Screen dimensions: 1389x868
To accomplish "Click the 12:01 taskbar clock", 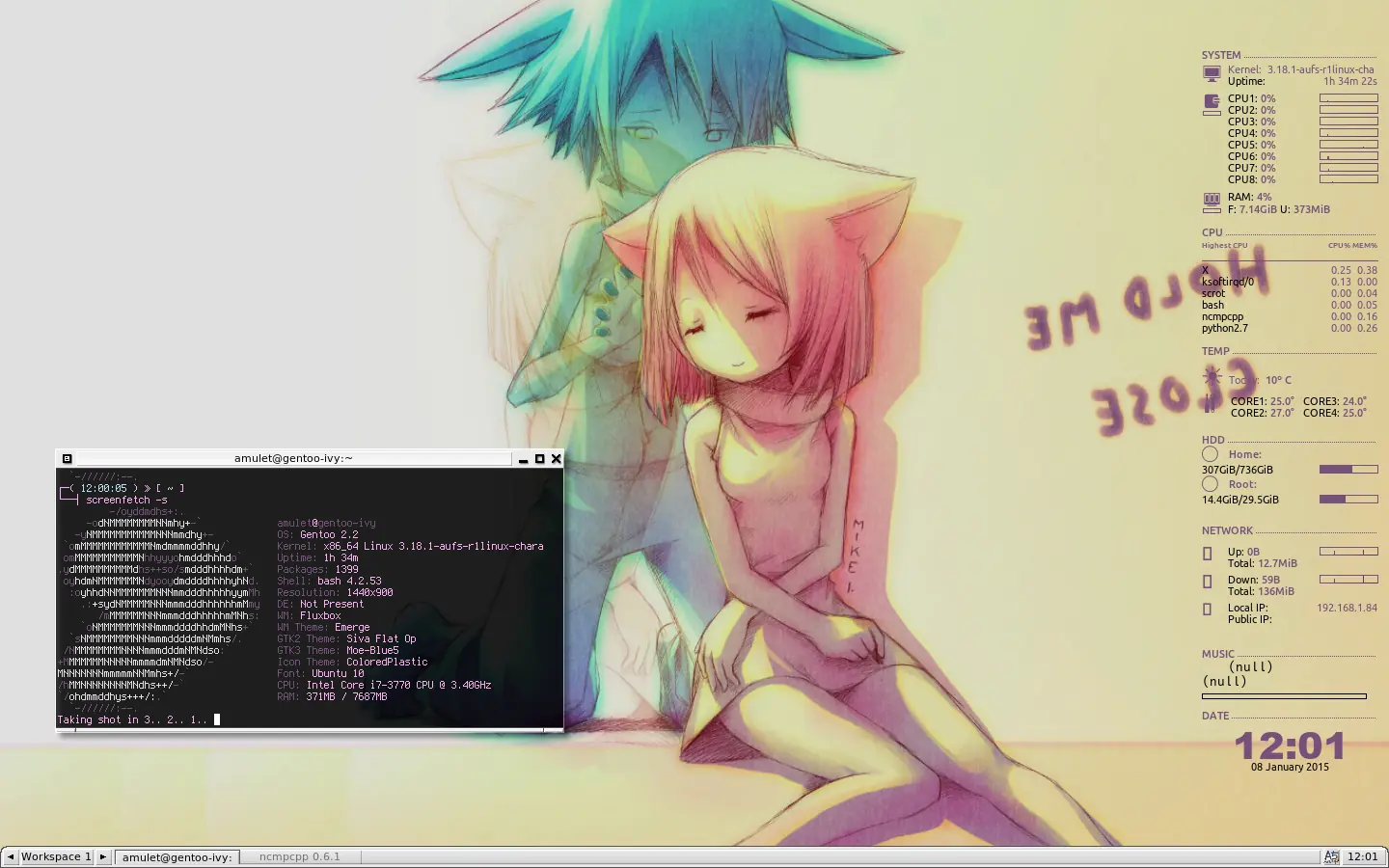I will point(1363,856).
